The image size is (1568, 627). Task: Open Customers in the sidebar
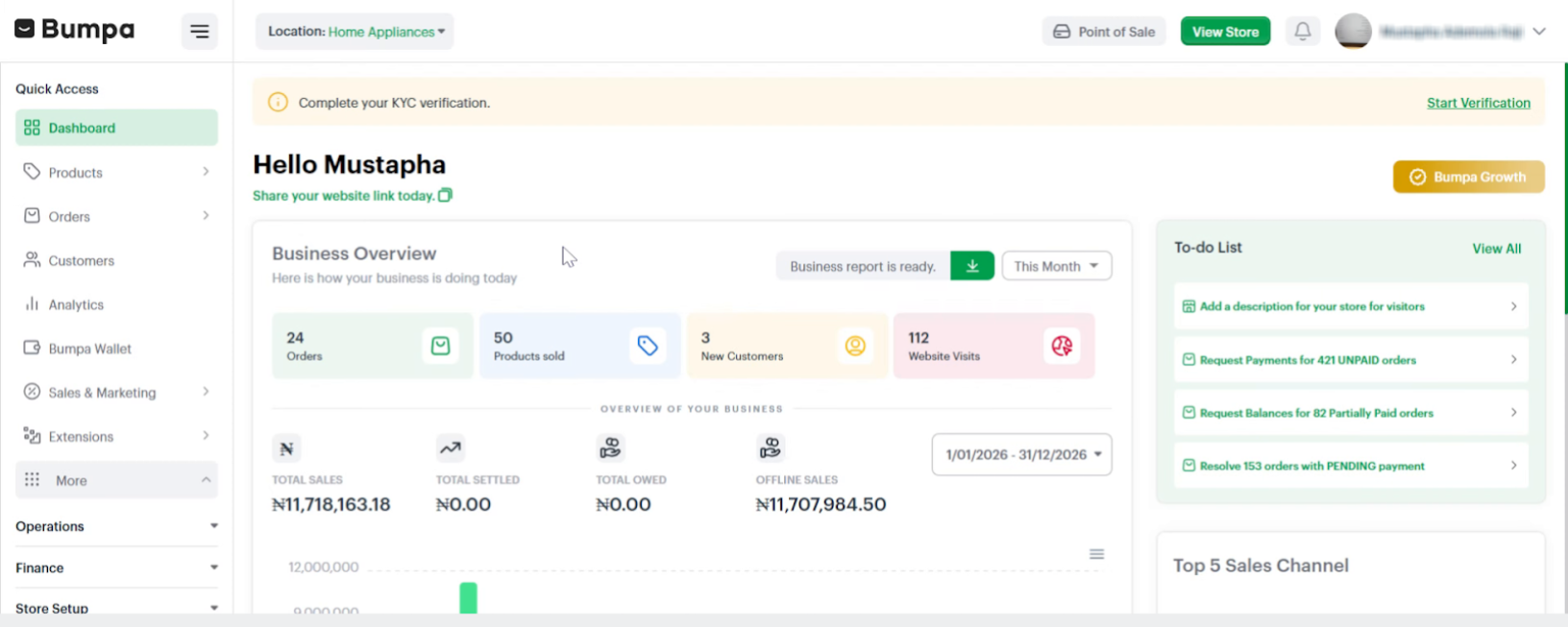click(x=116, y=260)
